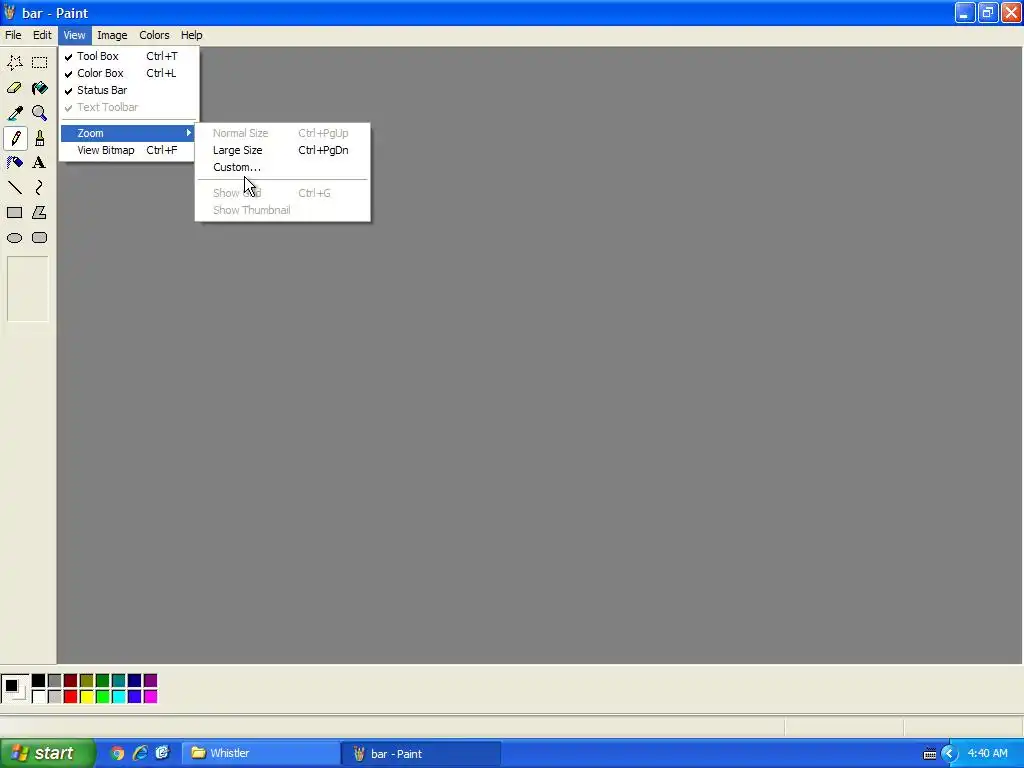The width and height of the screenshot is (1024, 768).
Task: Click the Windows start button
Action: 47,754
